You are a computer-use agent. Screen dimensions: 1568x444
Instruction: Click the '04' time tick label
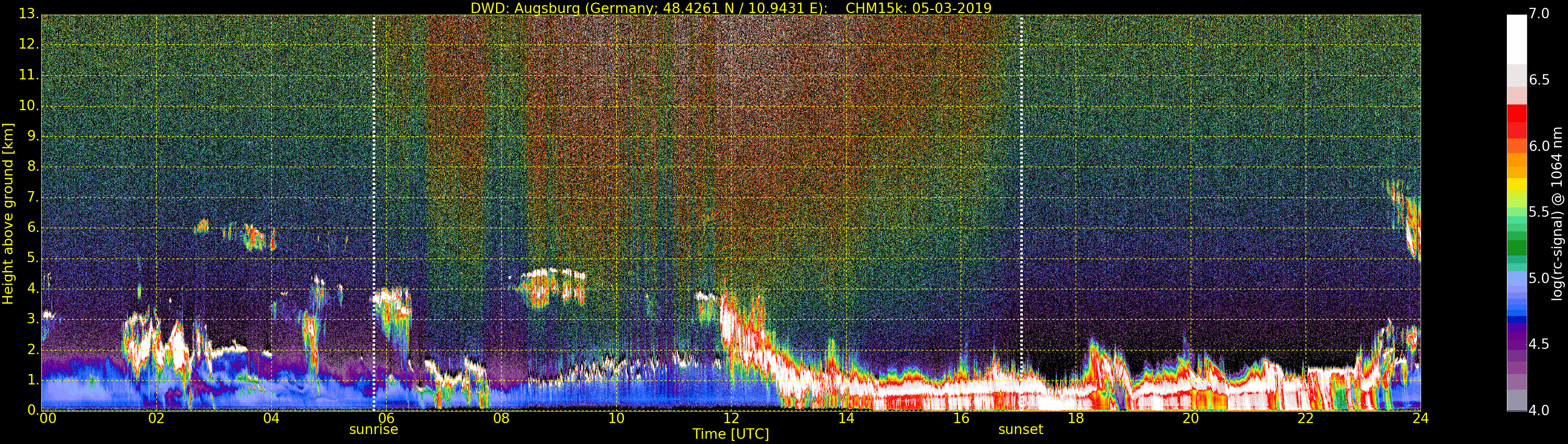[271, 418]
